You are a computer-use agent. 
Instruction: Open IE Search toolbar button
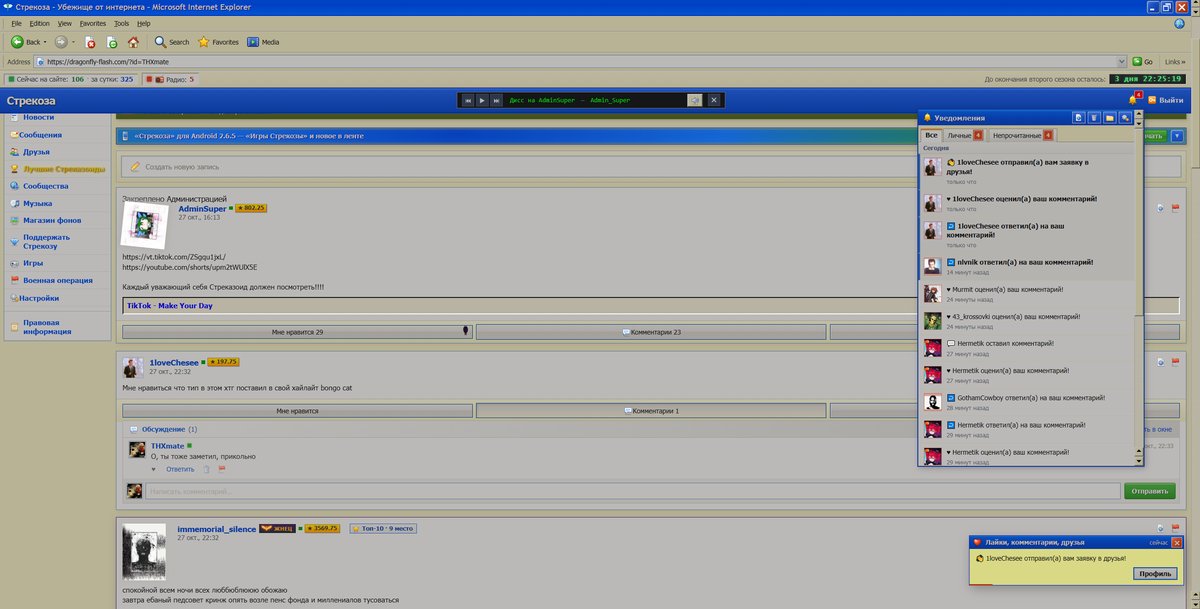pos(172,42)
